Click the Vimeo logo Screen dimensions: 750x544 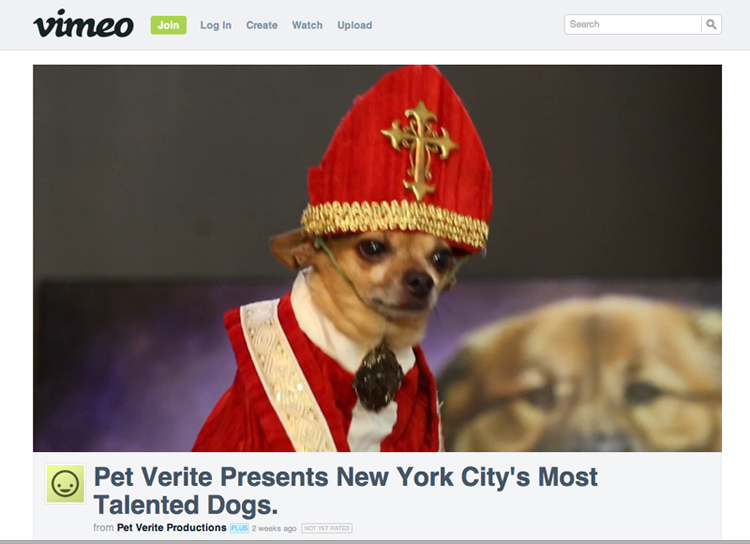tap(84, 24)
